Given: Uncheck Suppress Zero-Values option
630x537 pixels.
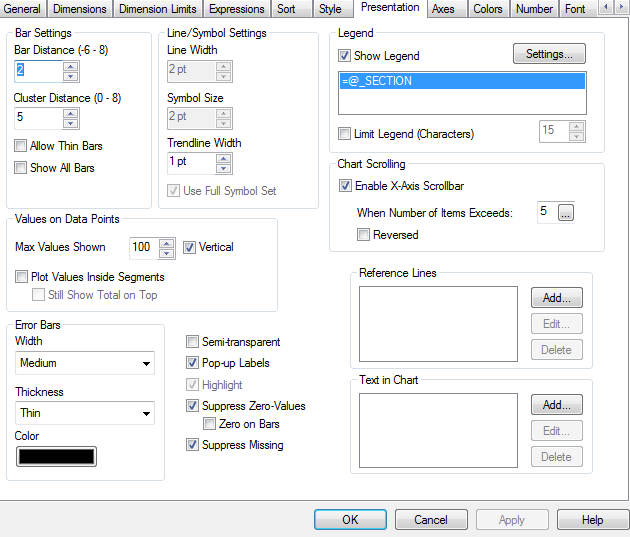Looking at the screenshot, I should 192,406.
